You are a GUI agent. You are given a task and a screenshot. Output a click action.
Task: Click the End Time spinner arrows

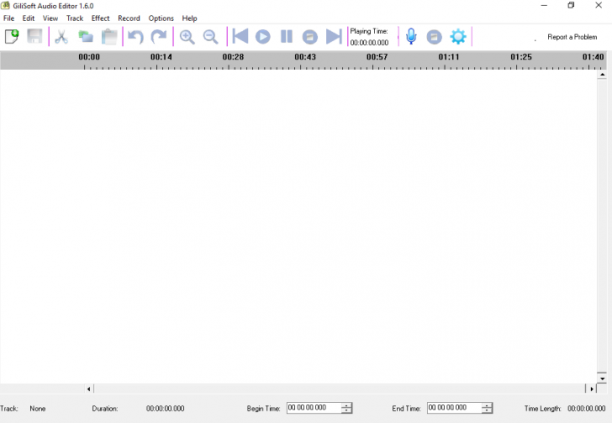click(487, 408)
